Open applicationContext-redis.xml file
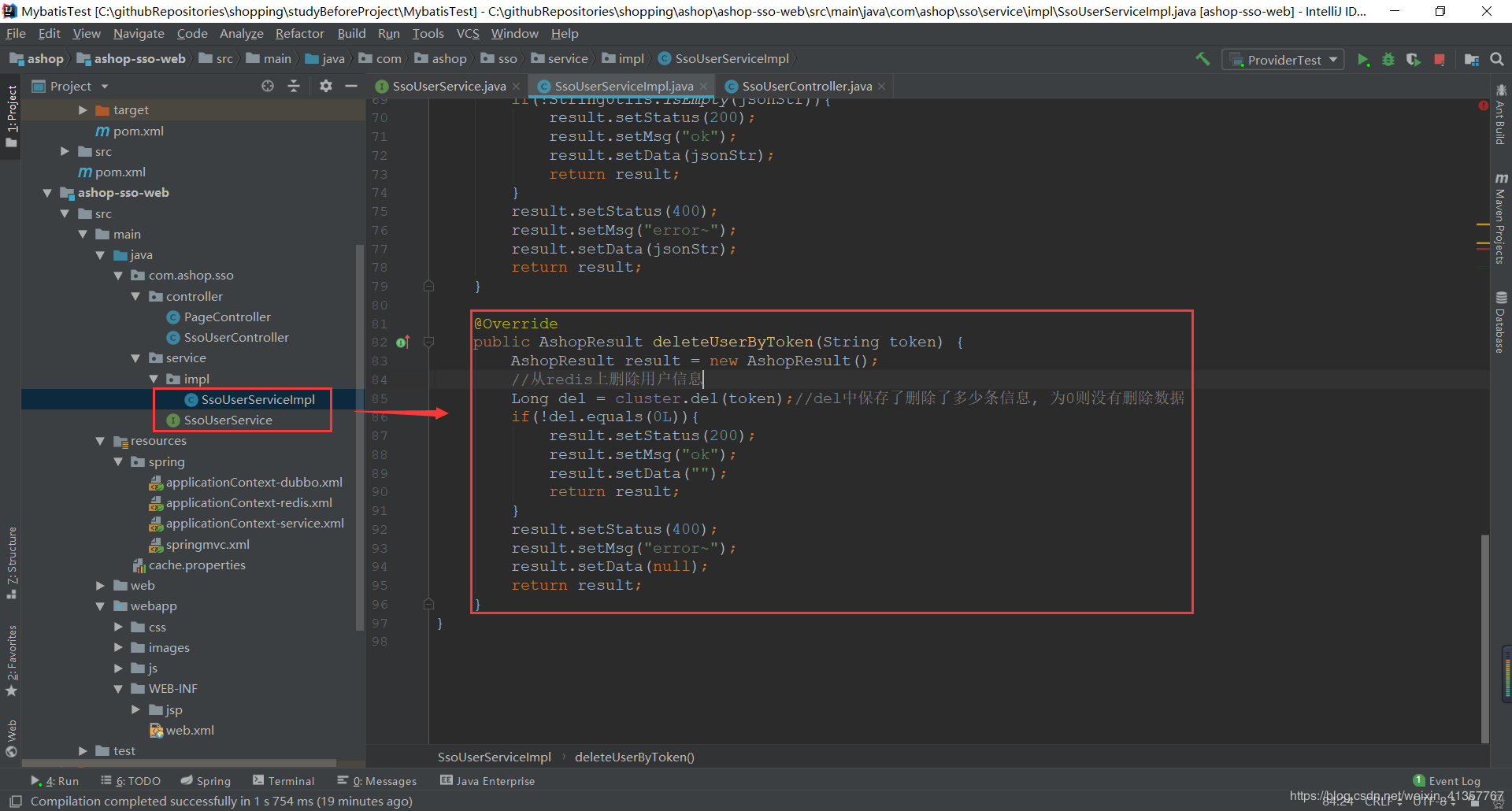The width and height of the screenshot is (1512, 811). point(240,503)
